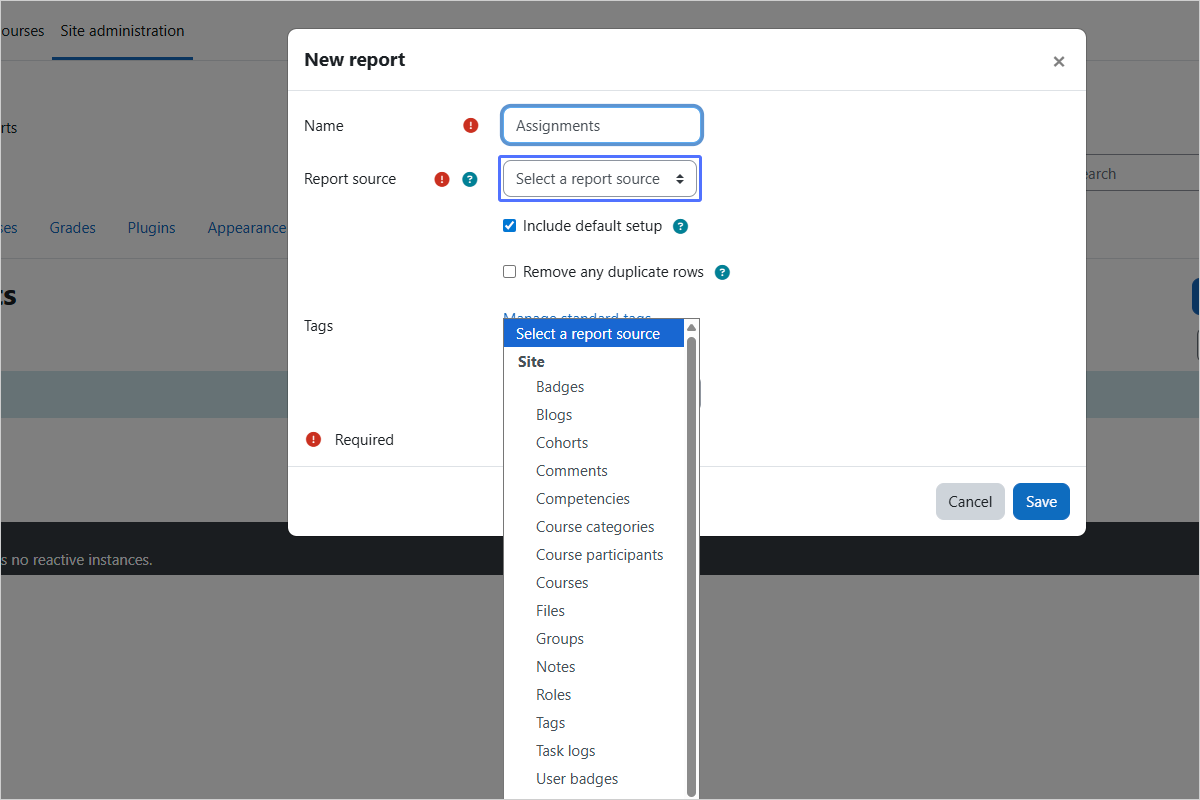Click the required icon beside Report source
Screen dimensions: 1200x800
point(442,180)
